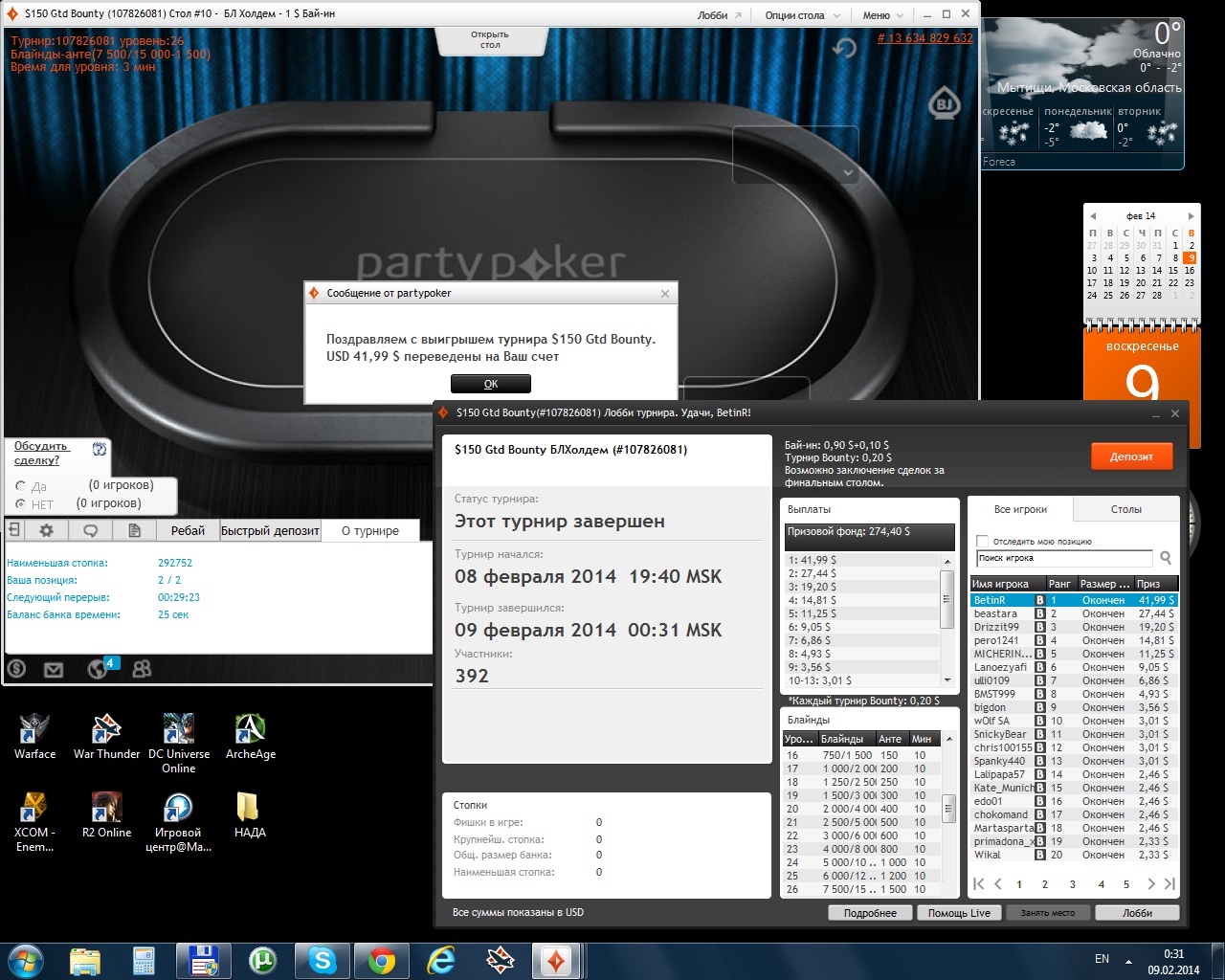
Task: Jump to last players page
Action: [x=1169, y=884]
